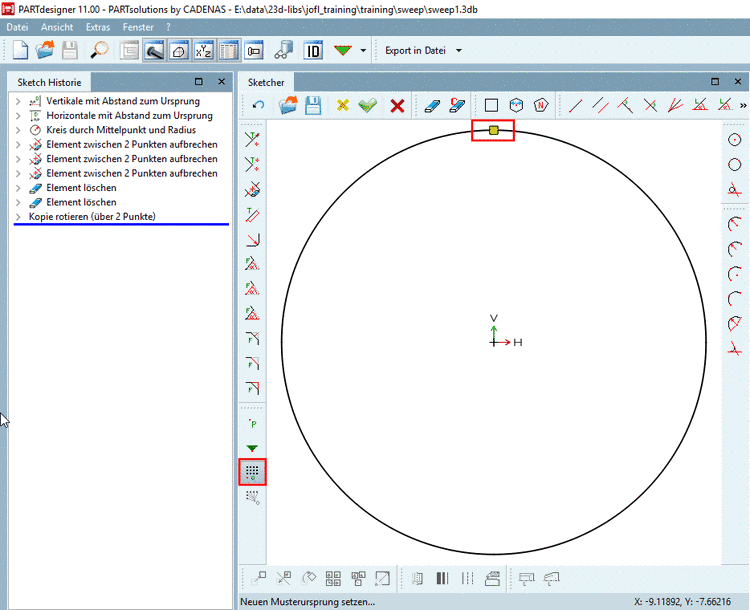Viewport: 750px width, 610px height.
Task: Click the magnifier search icon in main toolbar
Action: tap(99, 50)
